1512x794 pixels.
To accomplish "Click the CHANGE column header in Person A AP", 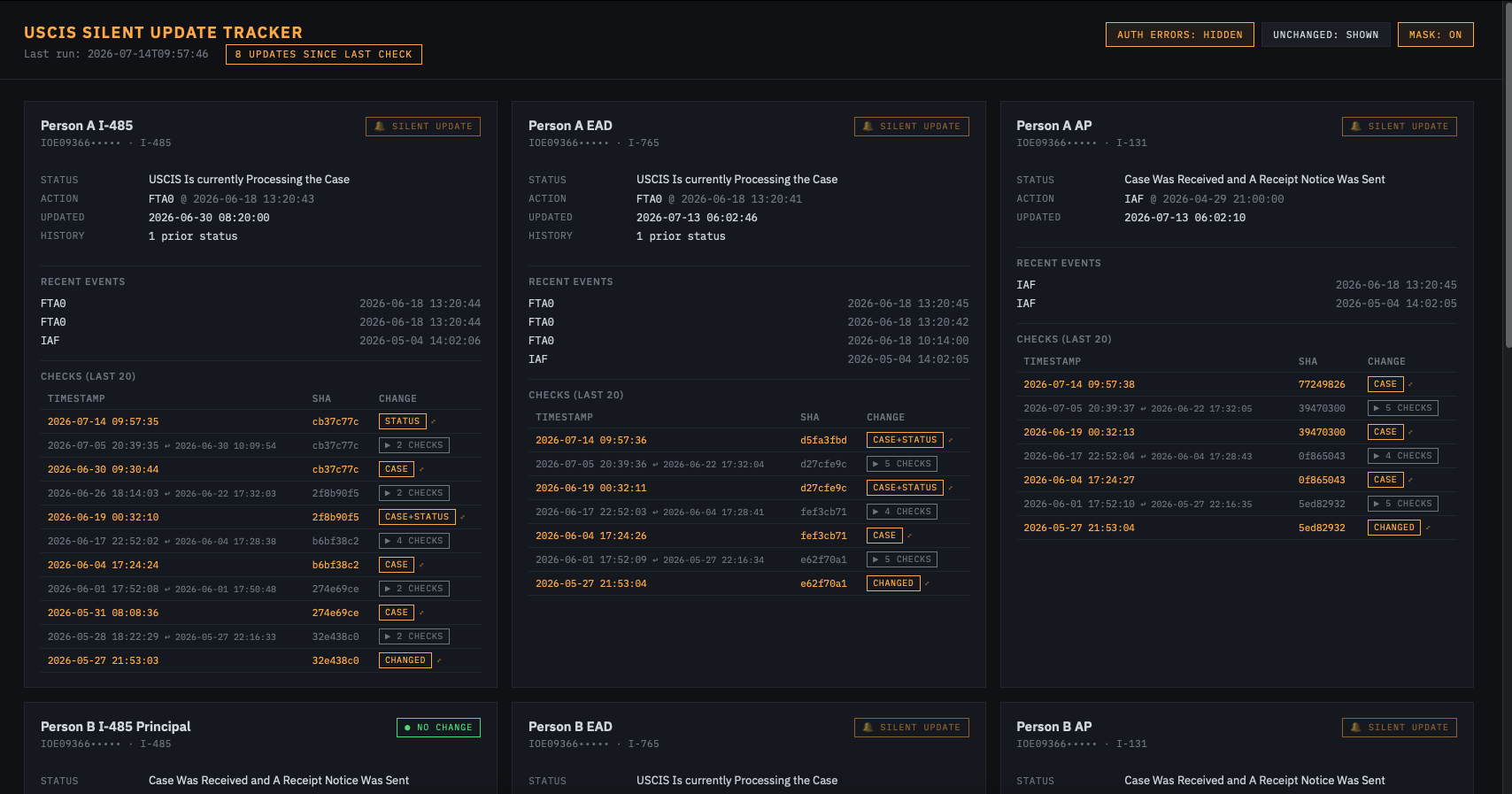I will click(x=1386, y=362).
